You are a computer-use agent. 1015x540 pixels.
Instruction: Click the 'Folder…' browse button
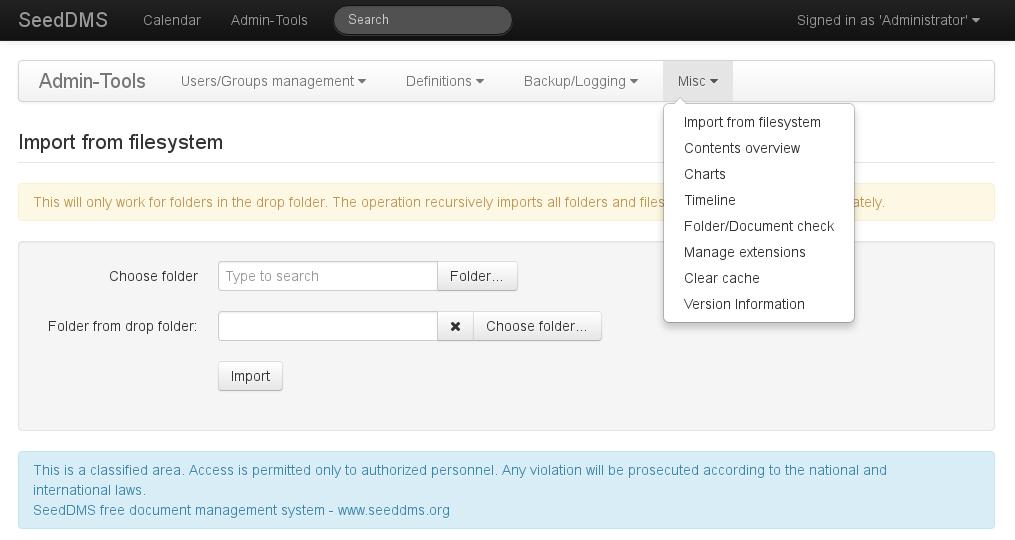[477, 276]
